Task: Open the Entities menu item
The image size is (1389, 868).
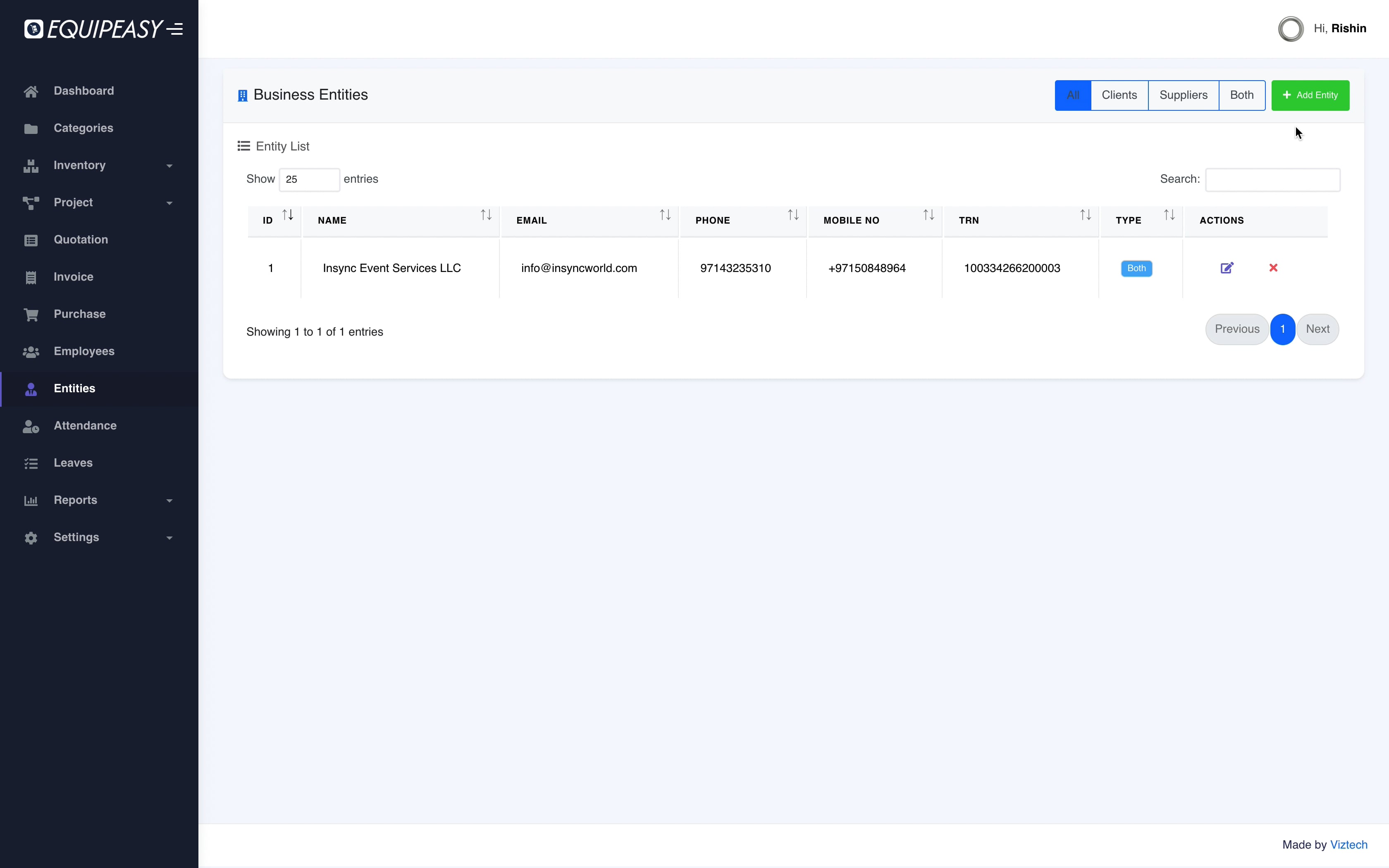Action: pyautogui.click(x=99, y=389)
